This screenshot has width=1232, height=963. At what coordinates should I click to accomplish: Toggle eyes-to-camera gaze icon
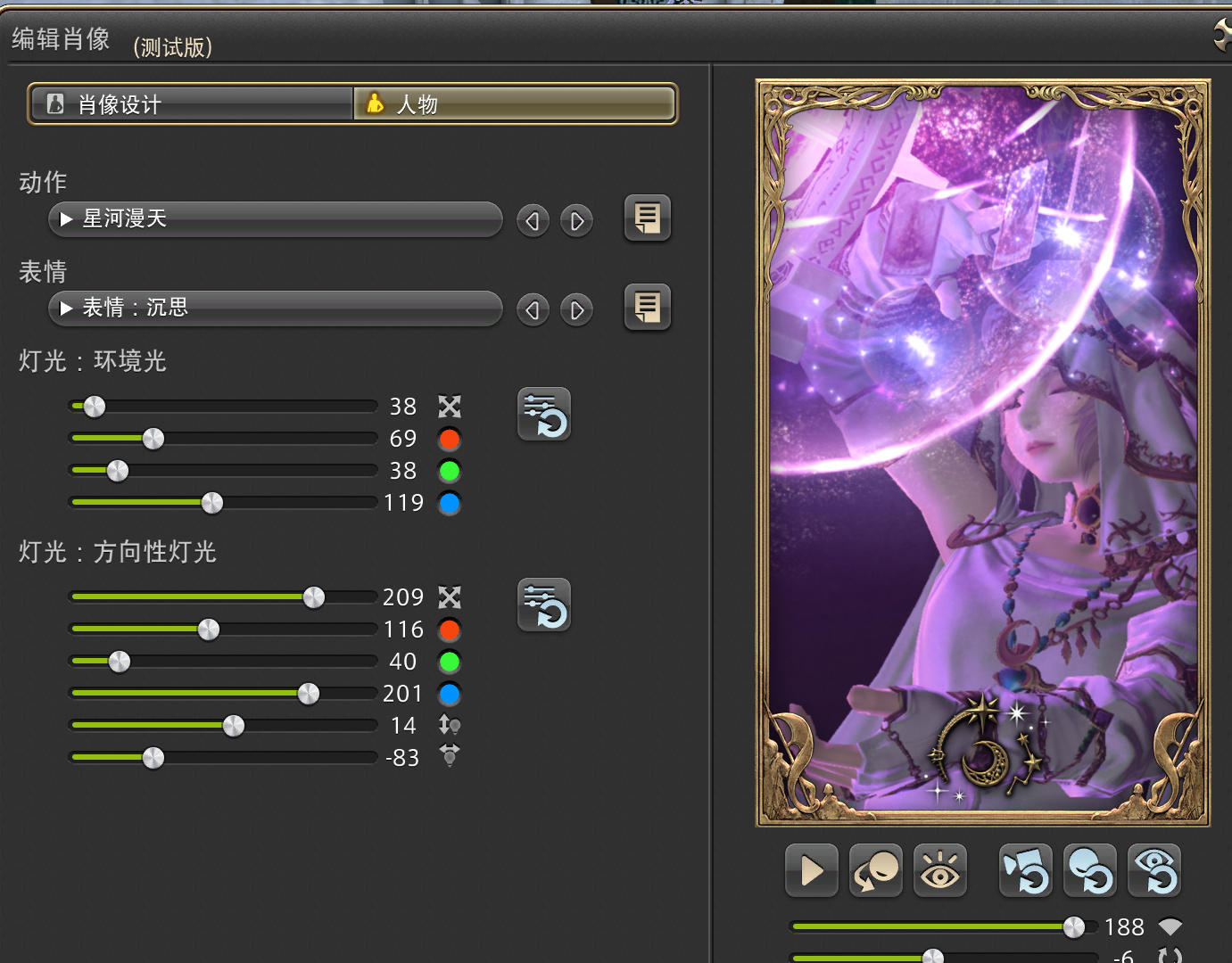(x=940, y=870)
